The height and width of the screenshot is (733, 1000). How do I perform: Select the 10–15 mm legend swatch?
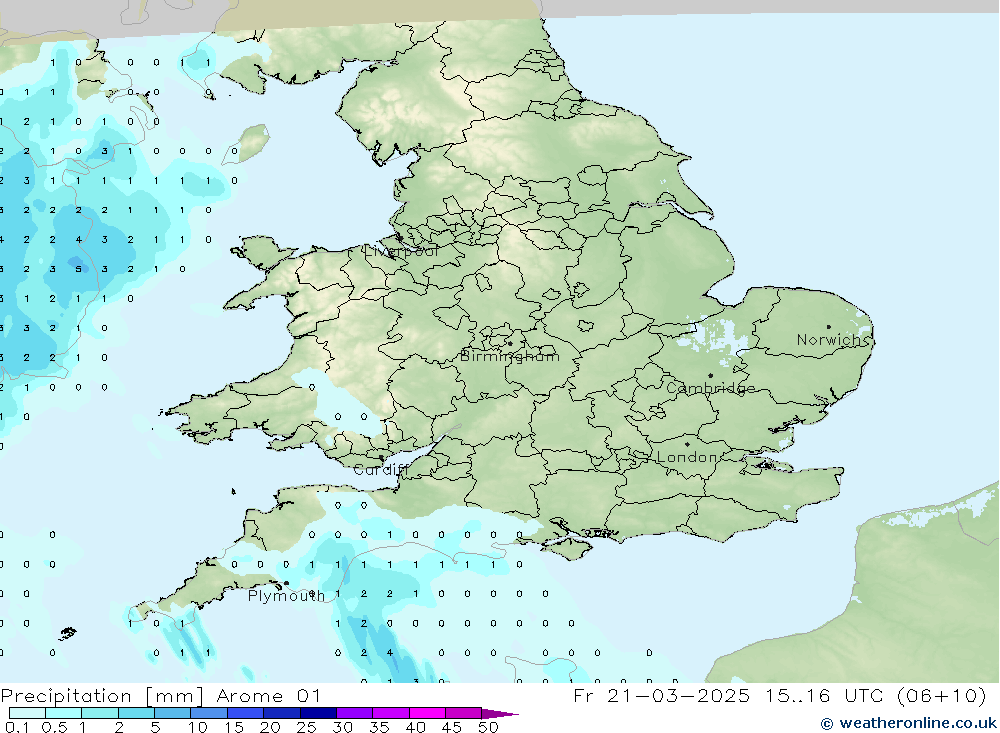pyautogui.click(x=209, y=713)
